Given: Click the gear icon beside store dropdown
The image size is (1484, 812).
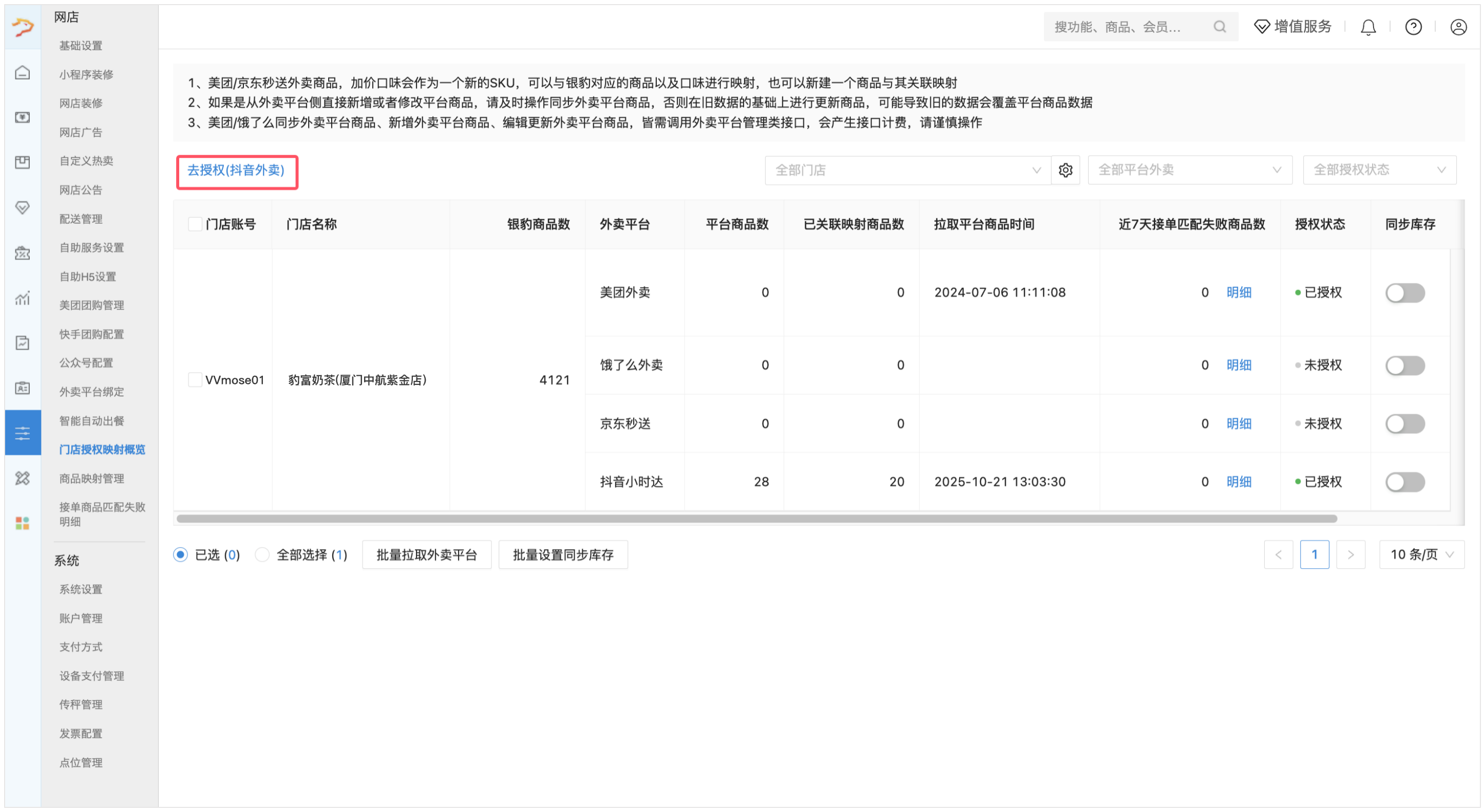Looking at the screenshot, I should pyautogui.click(x=1065, y=170).
